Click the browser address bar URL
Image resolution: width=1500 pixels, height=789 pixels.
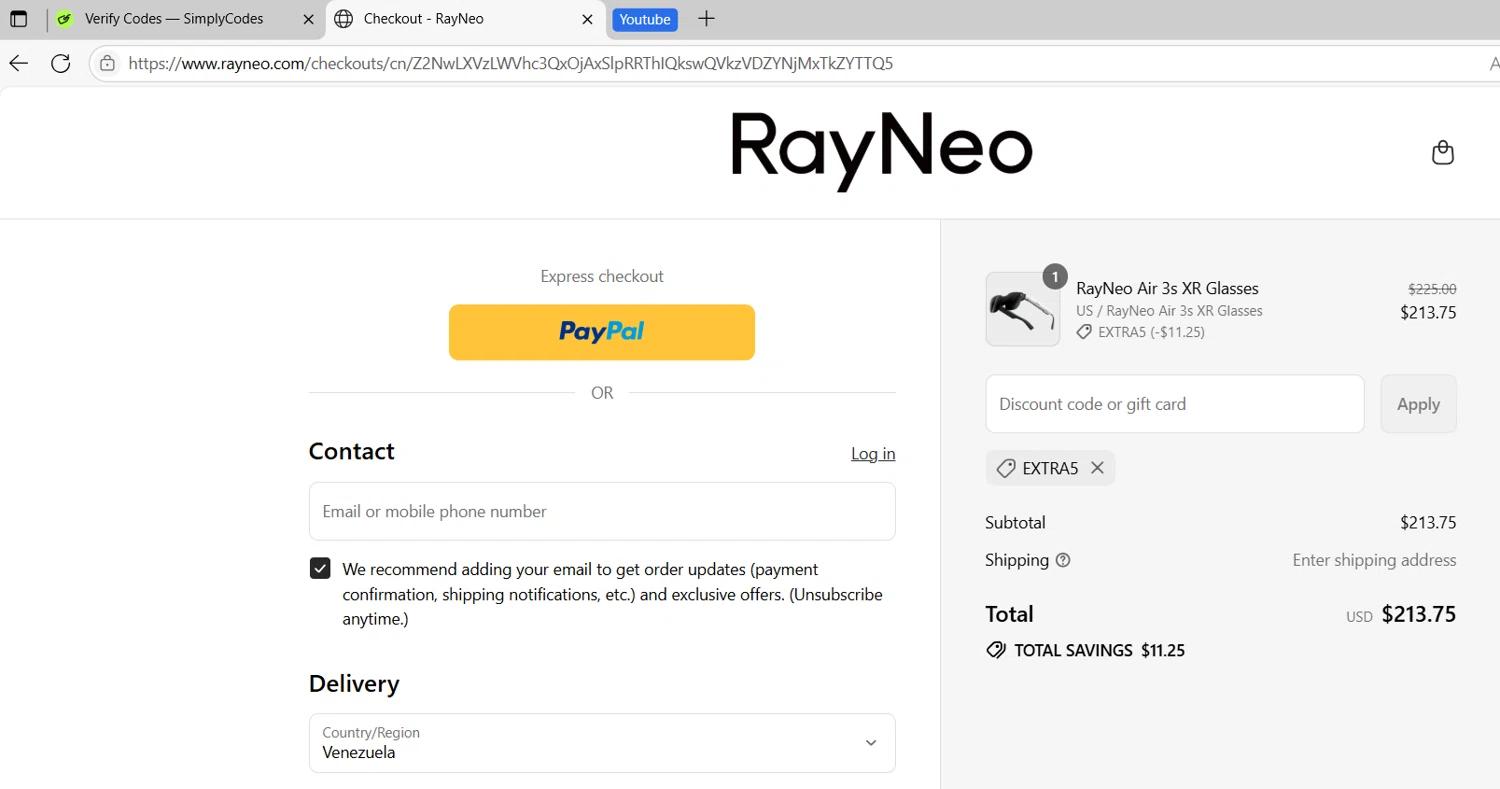(510, 64)
